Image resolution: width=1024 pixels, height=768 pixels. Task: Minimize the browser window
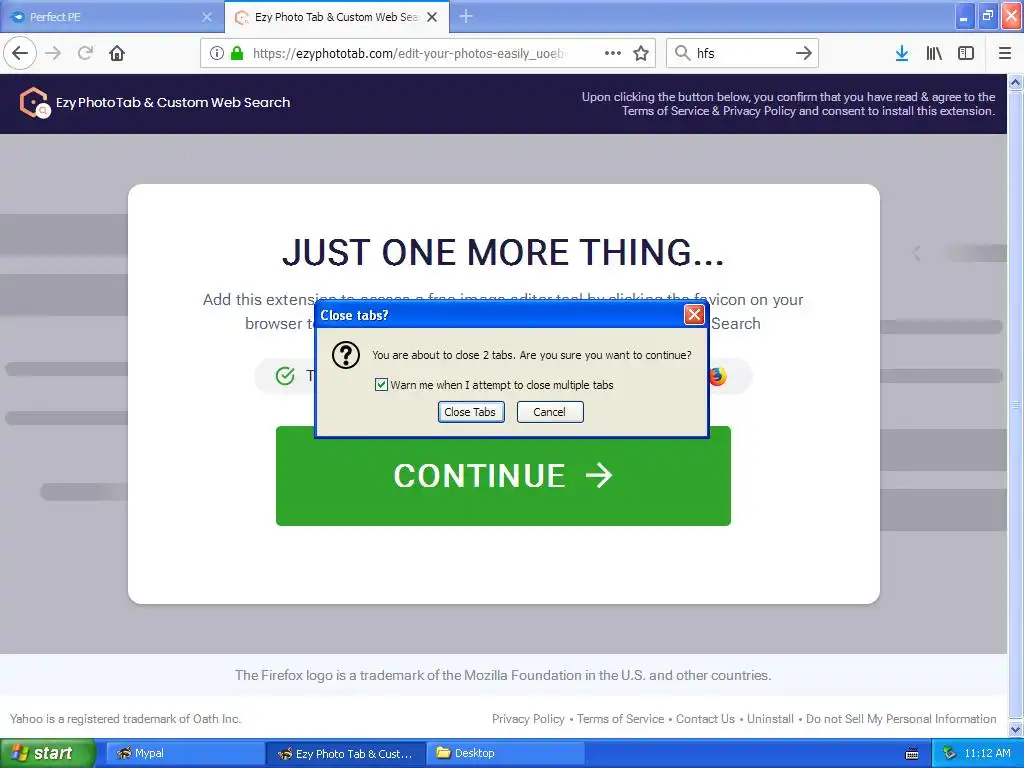[964, 16]
